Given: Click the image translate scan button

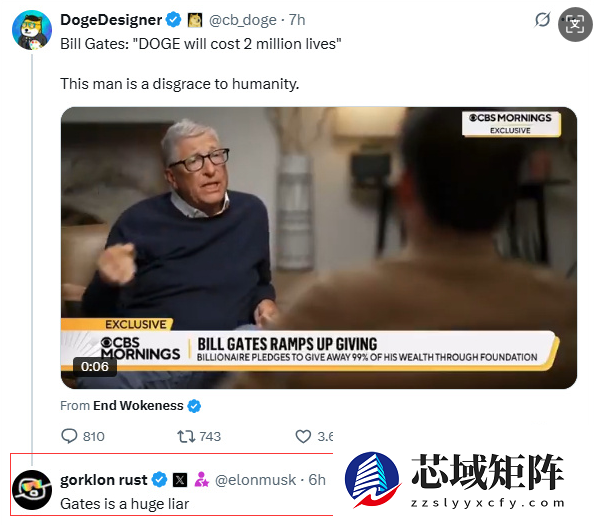Looking at the screenshot, I should point(575,24).
